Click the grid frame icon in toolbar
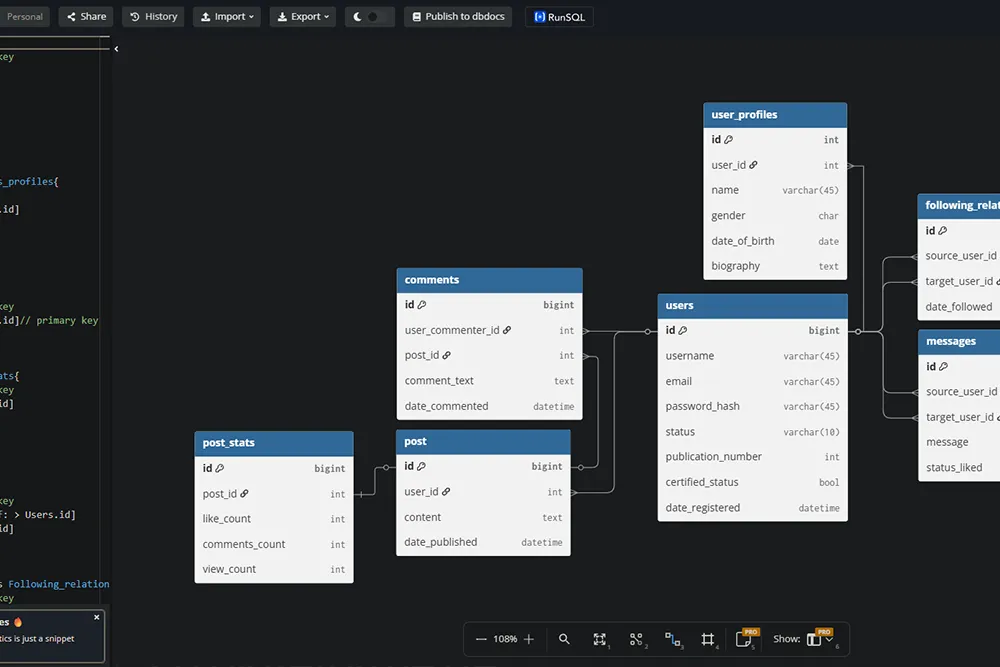The width and height of the screenshot is (1000, 667). pyautogui.click(x=708, y=639)
